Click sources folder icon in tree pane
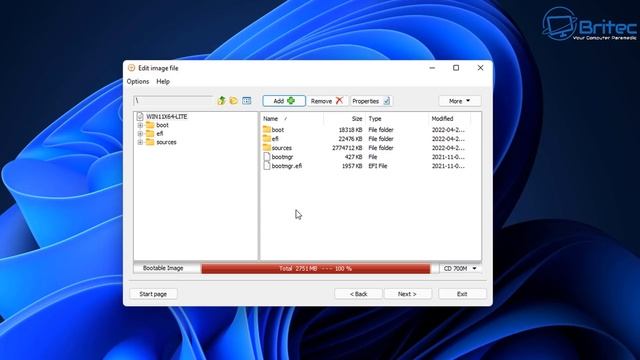 coord(150,142)
